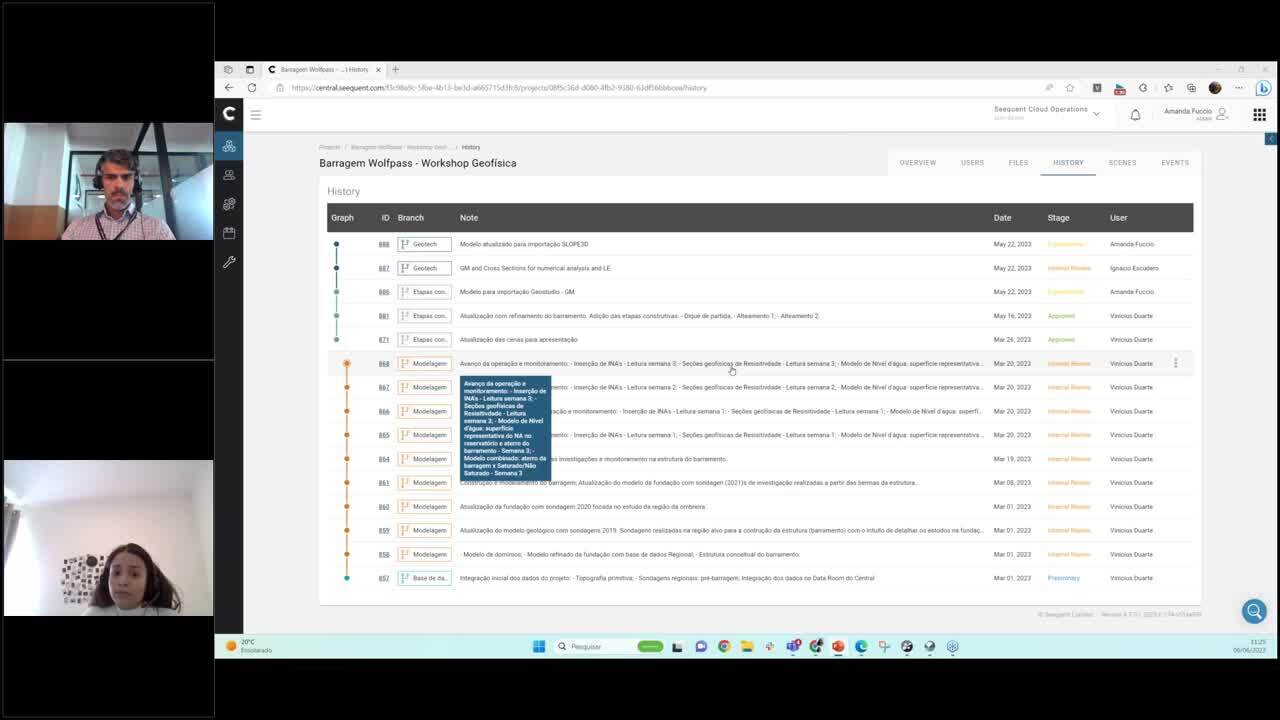Screen dimensions: 1280x720
Task: Switch to the Scenes tab
Action: 1122,163
